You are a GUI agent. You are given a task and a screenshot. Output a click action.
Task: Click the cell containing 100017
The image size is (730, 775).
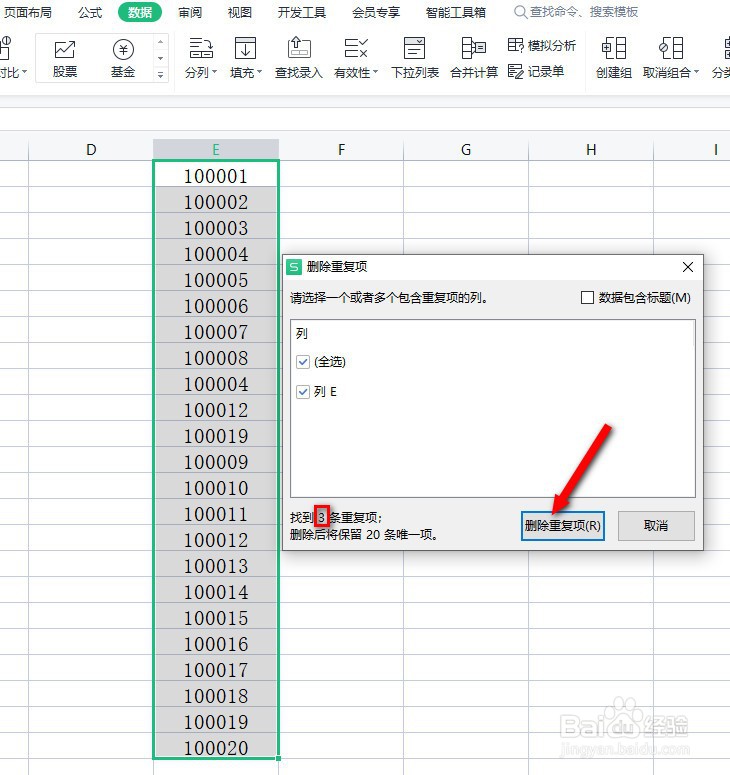click(216, 670)
